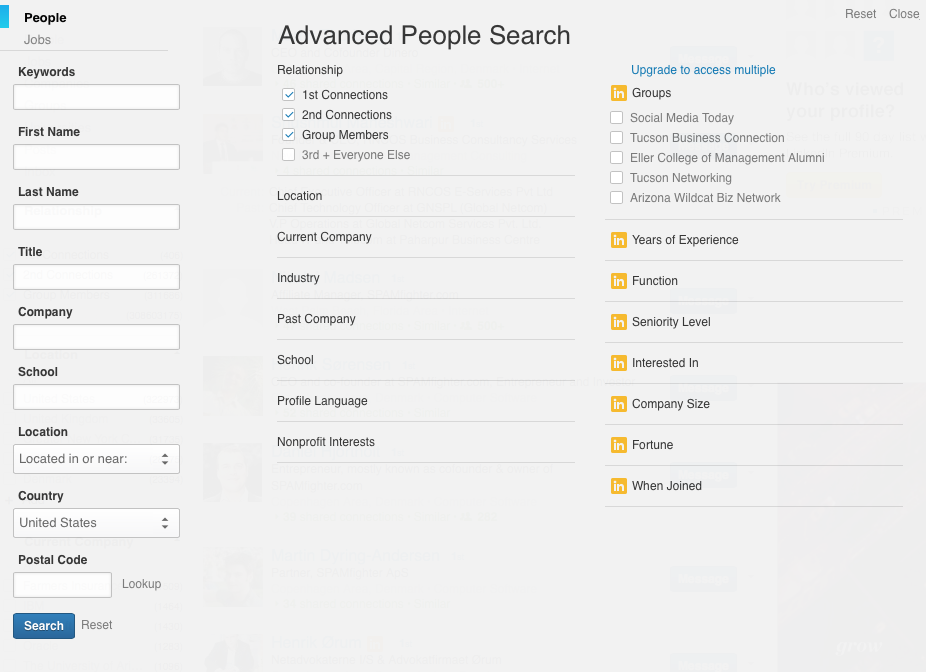Screen dimensions: 926x672
Task: Uncheck the 1st Connections checkbox
Action: point(289,95)
